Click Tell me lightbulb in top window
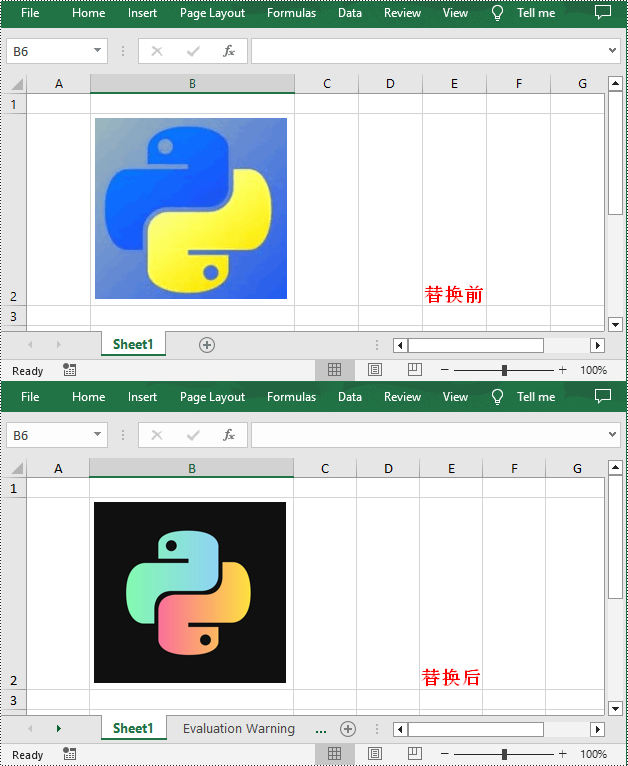The height and width of the screenshot is (766, 628). point(497,13)
